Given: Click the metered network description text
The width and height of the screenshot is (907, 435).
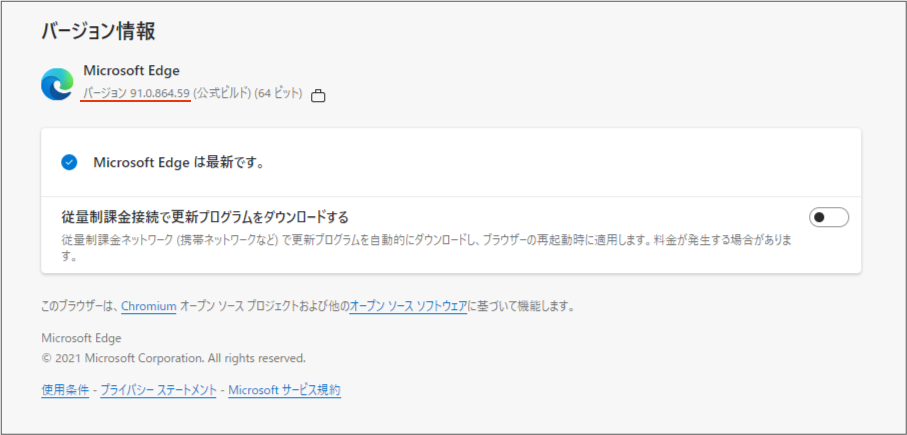Looking at the screenshot, I should [x=426, y=248].
